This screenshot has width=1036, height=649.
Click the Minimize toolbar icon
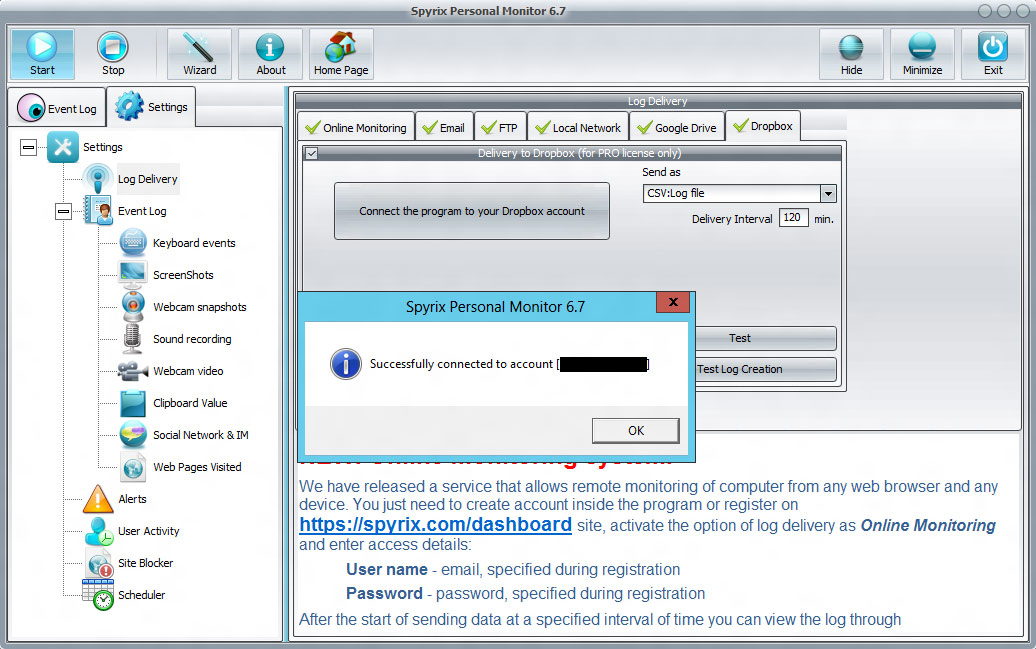922,47
